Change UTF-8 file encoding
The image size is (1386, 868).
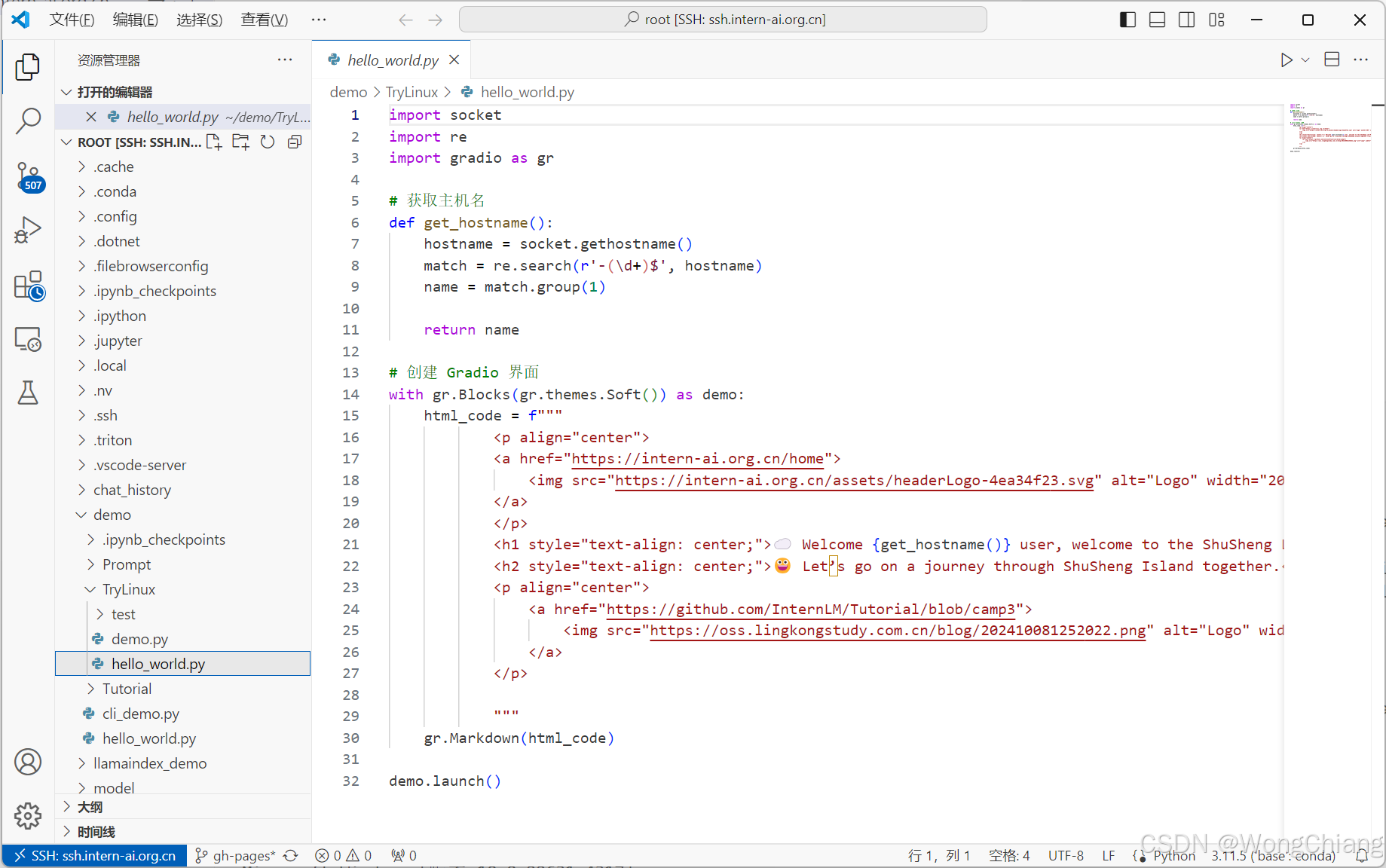[x=1066, y=855]
